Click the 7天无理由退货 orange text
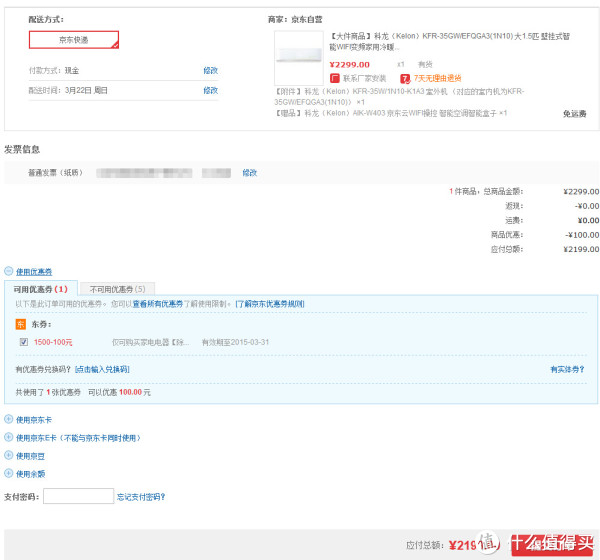The image size is (600, 560). 437,78
